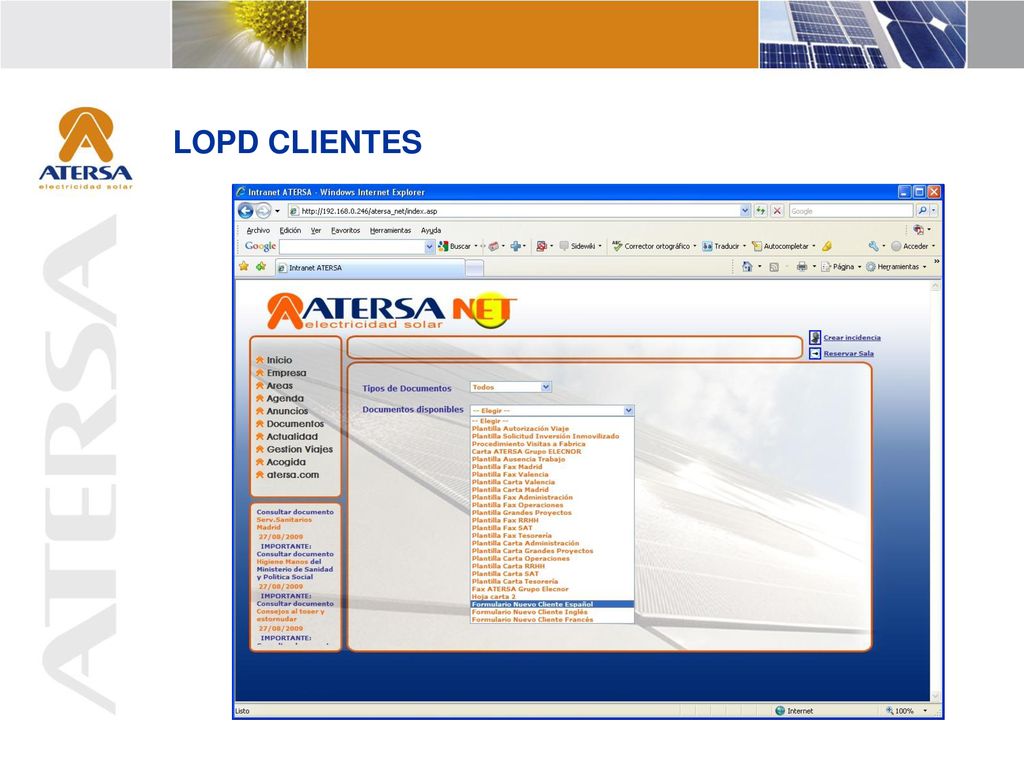Click the blue plus share icon on the Google toolbar
The width and height of the screenshot is (1024, 768).
tap(515, 246)
